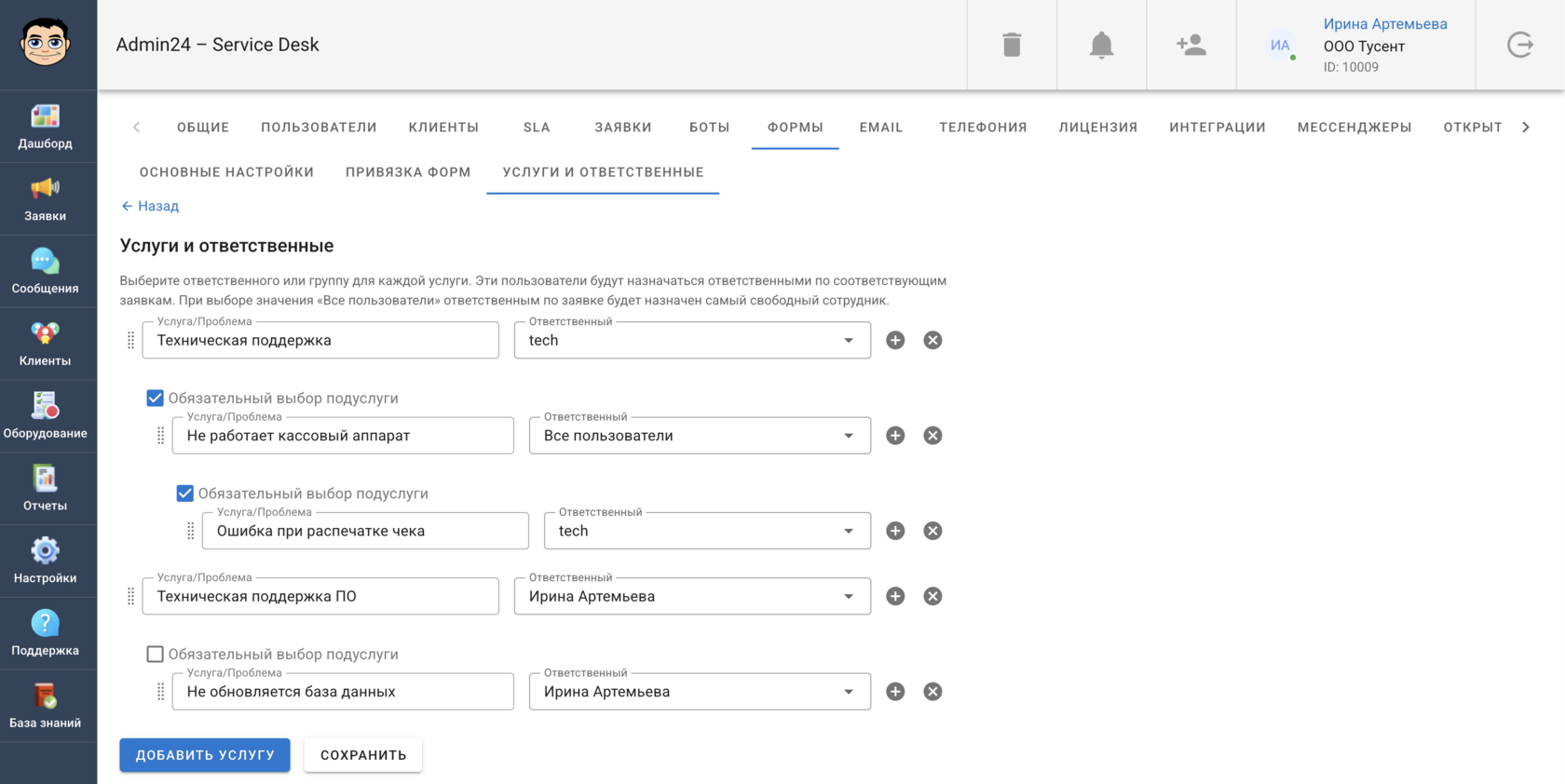Click drag handle of Техническая поддержка ПО row
This screenshot has height=784, width=1565.
tap(130, 597)
